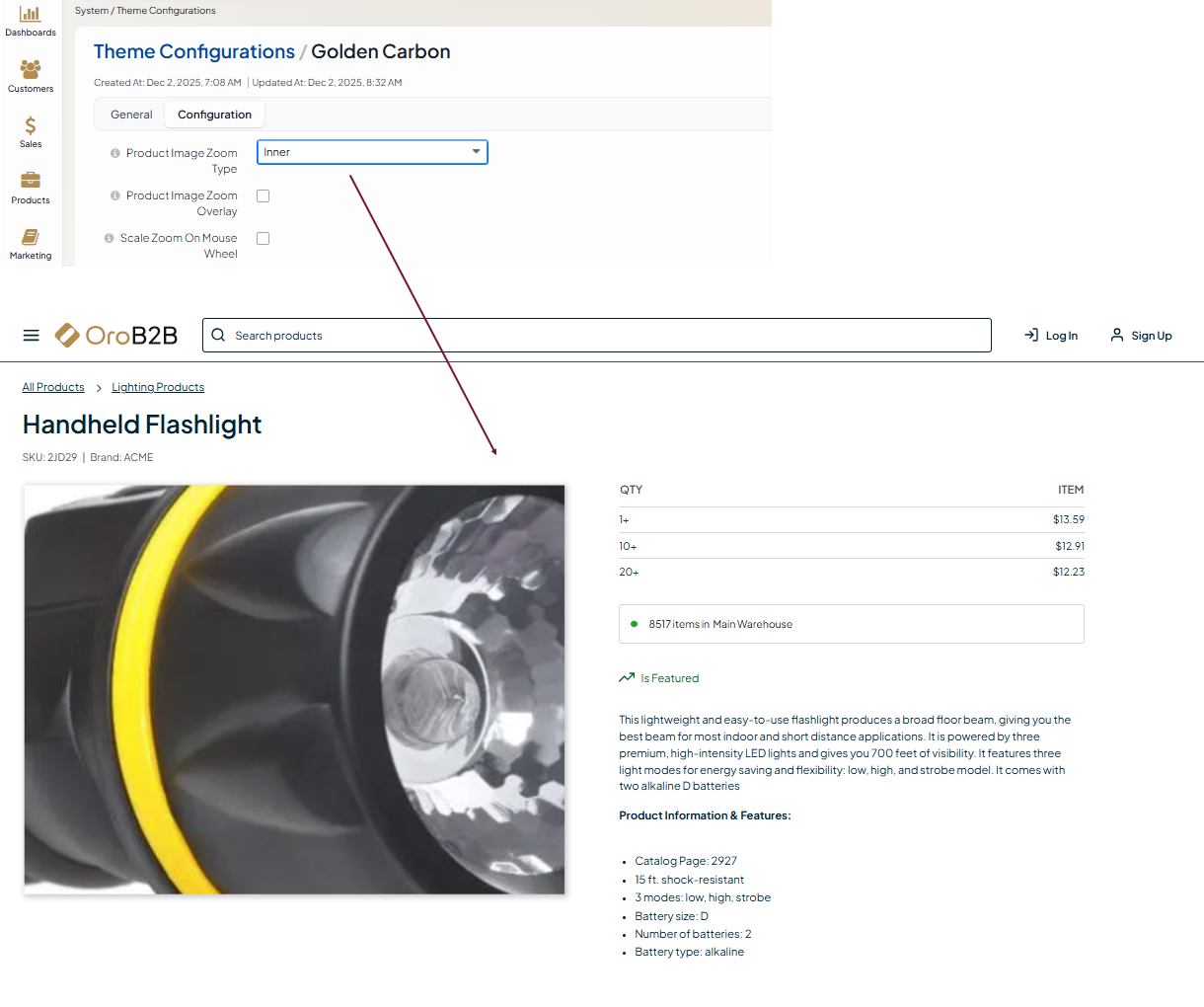
Task: Click the Sign Up button
Action: pyautogui.click(x=1141, y=336)
